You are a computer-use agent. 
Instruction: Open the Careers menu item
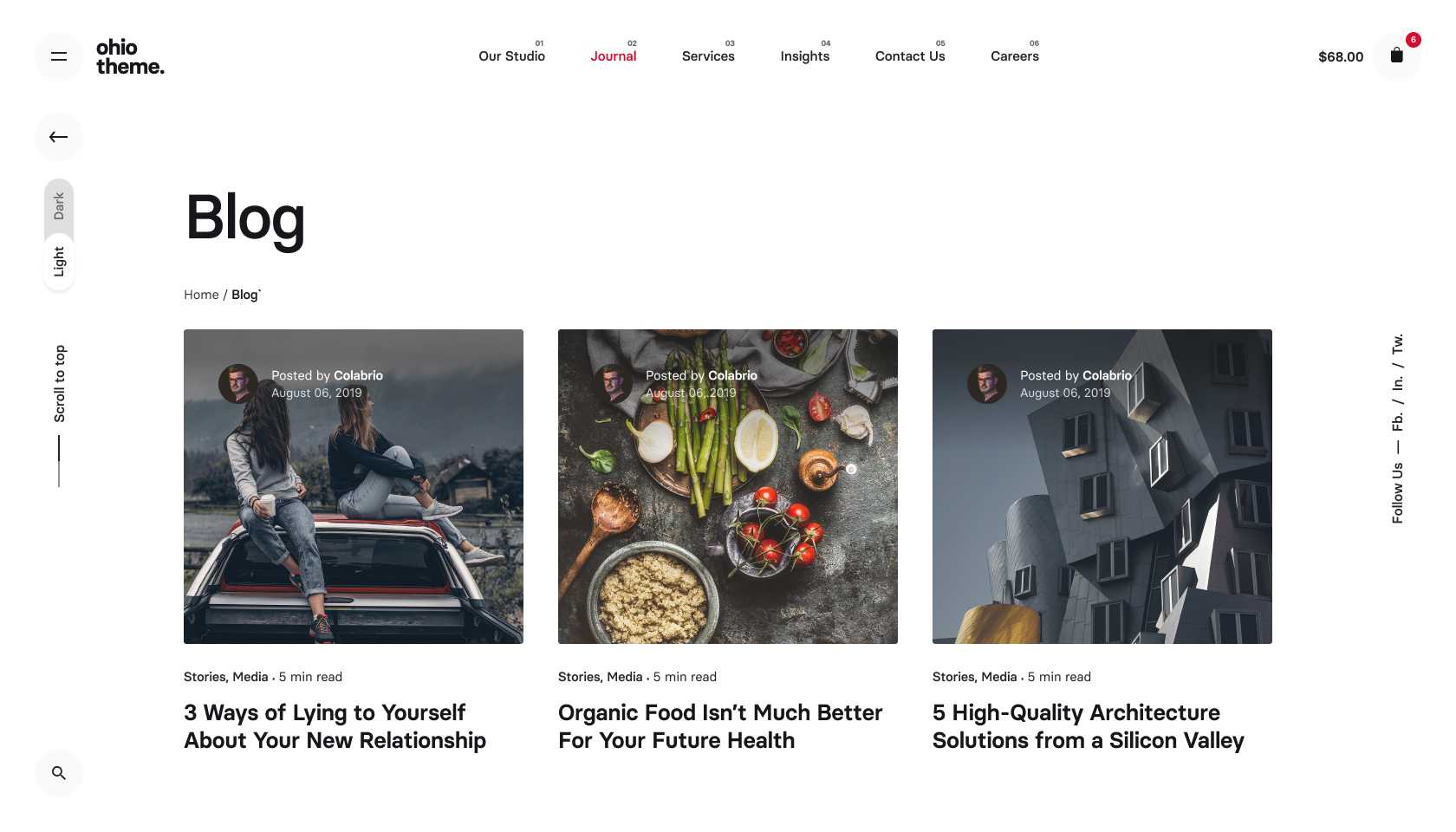(1015, 55)
